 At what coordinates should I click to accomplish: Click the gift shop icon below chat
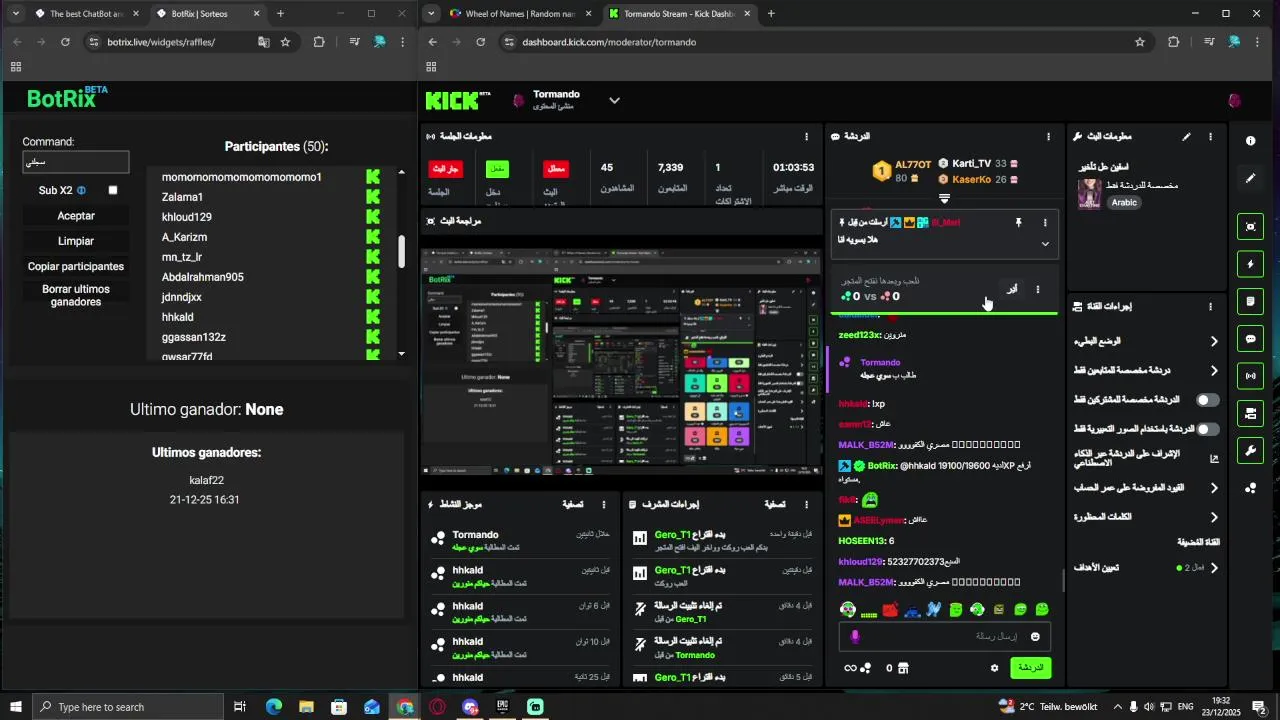[x=903, y=668]
